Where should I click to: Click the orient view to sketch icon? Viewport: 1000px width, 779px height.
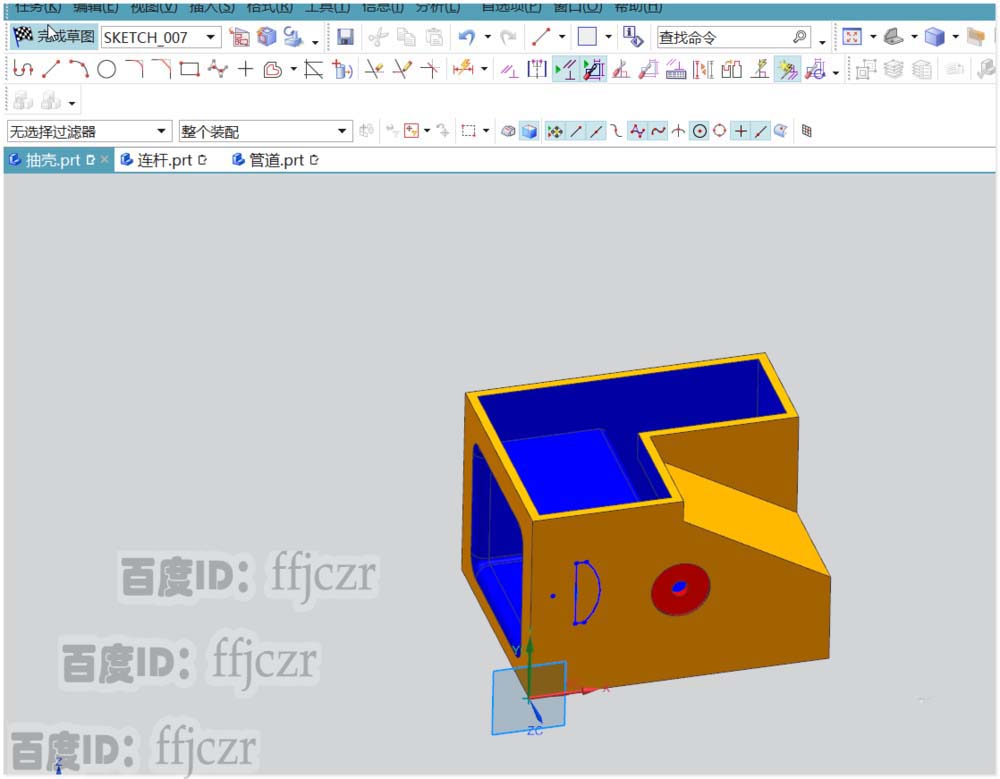click(x=239, y=37)
